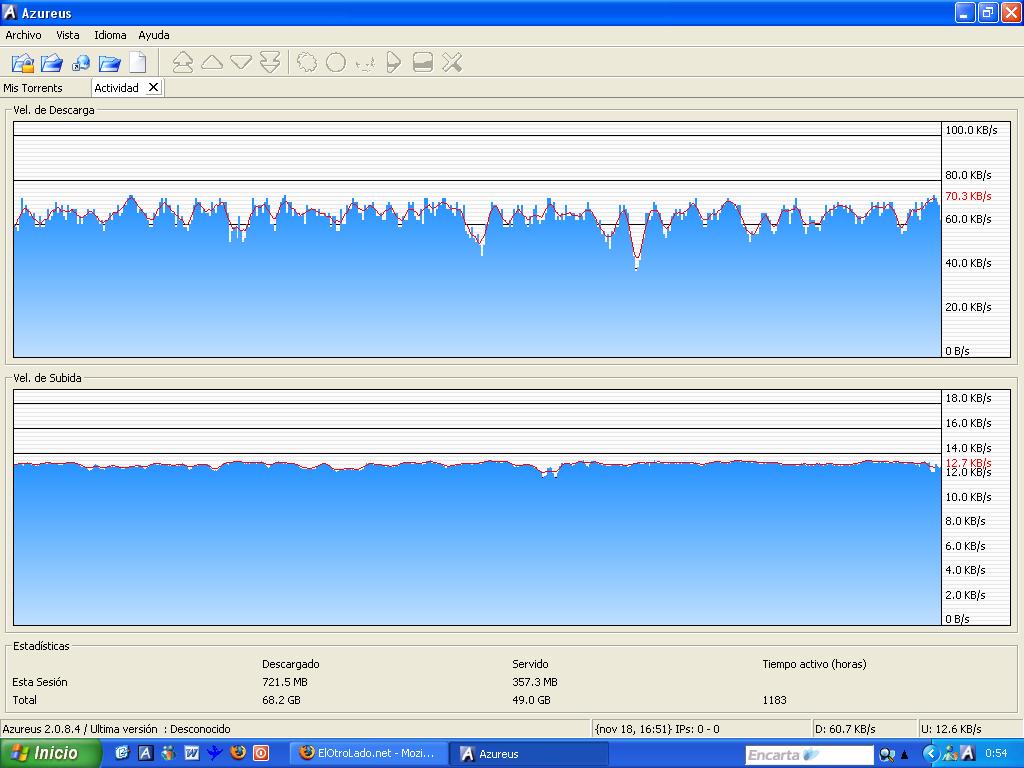Launch Azureus from quick launch bar
1024x768 pixels.
coord(146,753)
